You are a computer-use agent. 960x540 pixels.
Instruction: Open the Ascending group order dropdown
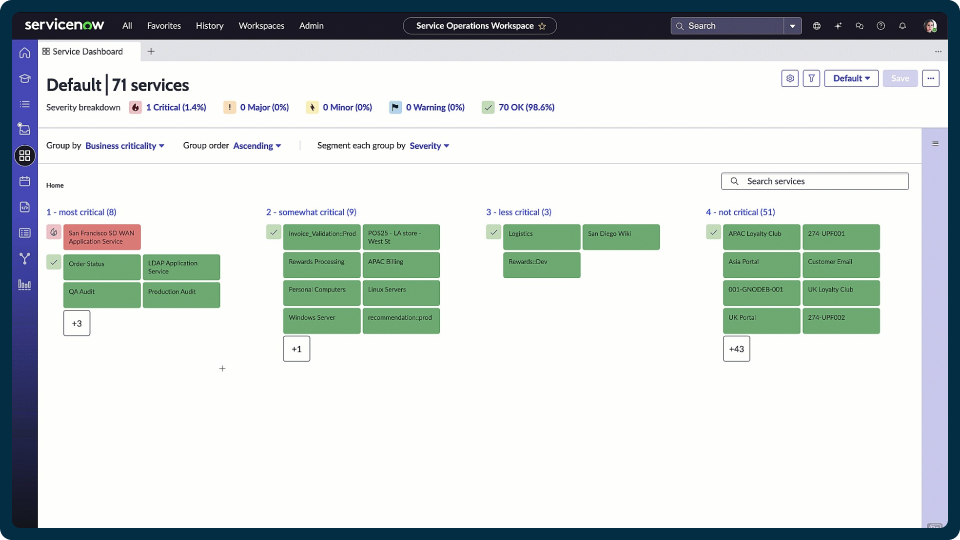(257, 146)
